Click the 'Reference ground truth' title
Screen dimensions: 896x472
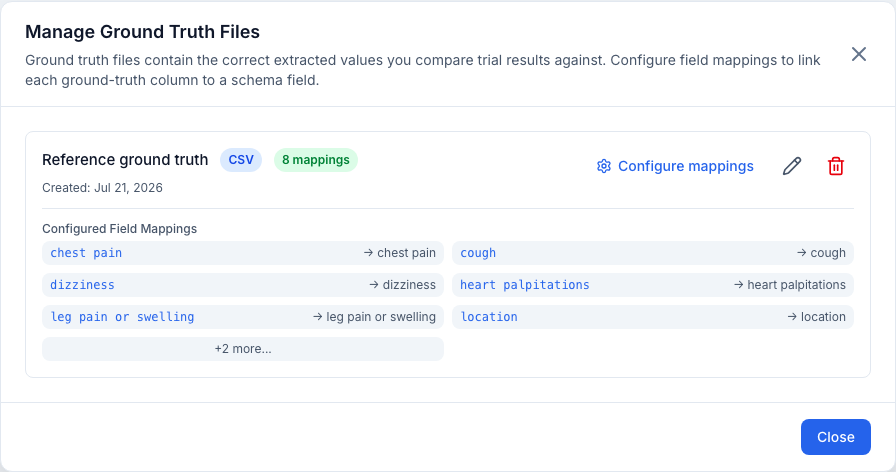click(x=125, y=160)
